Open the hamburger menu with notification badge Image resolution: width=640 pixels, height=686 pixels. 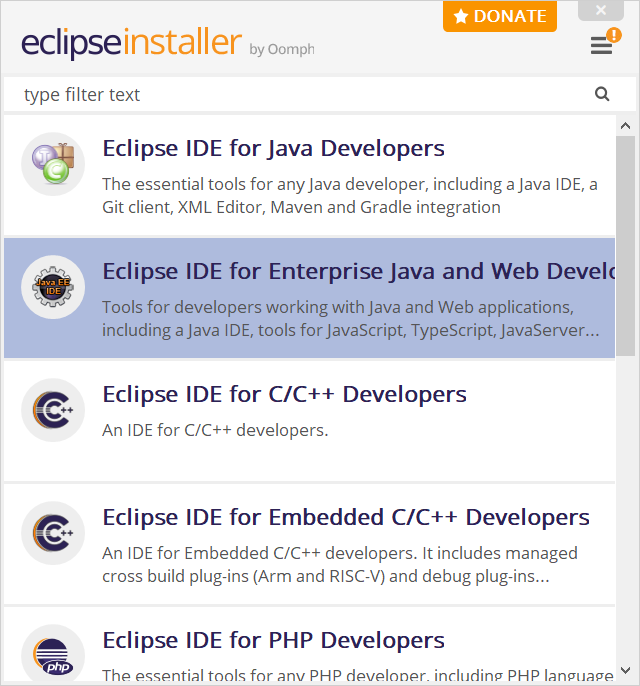click(605, 42)
